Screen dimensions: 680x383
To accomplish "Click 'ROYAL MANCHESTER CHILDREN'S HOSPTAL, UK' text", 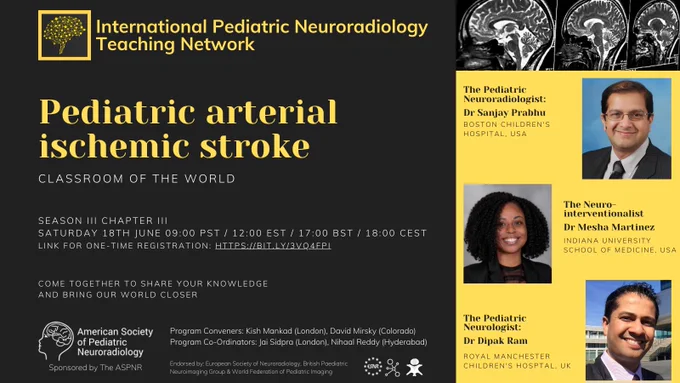I will 517,361.
